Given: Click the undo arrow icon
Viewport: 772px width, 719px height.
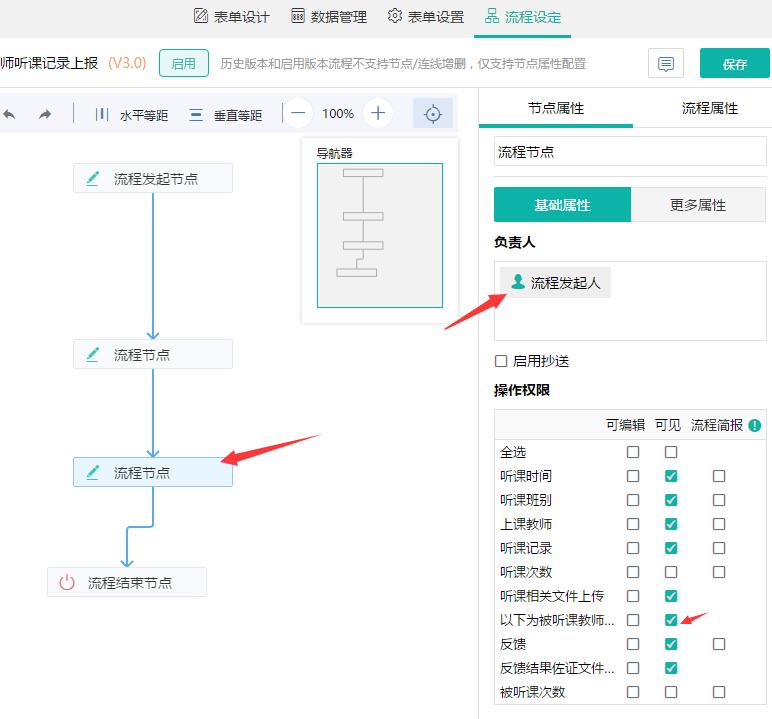Looking at the screenshot, I should [x=9, y=114].
